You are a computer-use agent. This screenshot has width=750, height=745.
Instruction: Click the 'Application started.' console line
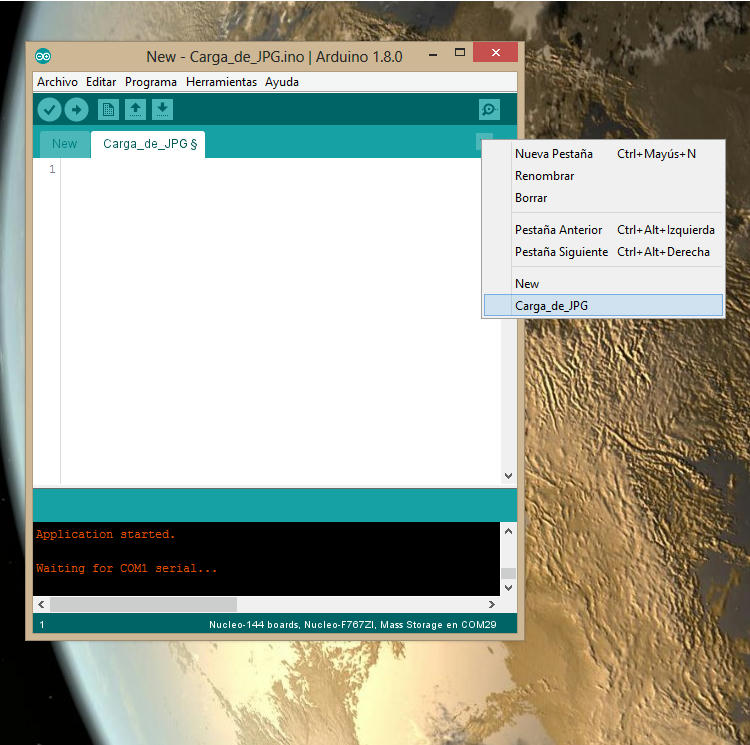click(106, 534)
